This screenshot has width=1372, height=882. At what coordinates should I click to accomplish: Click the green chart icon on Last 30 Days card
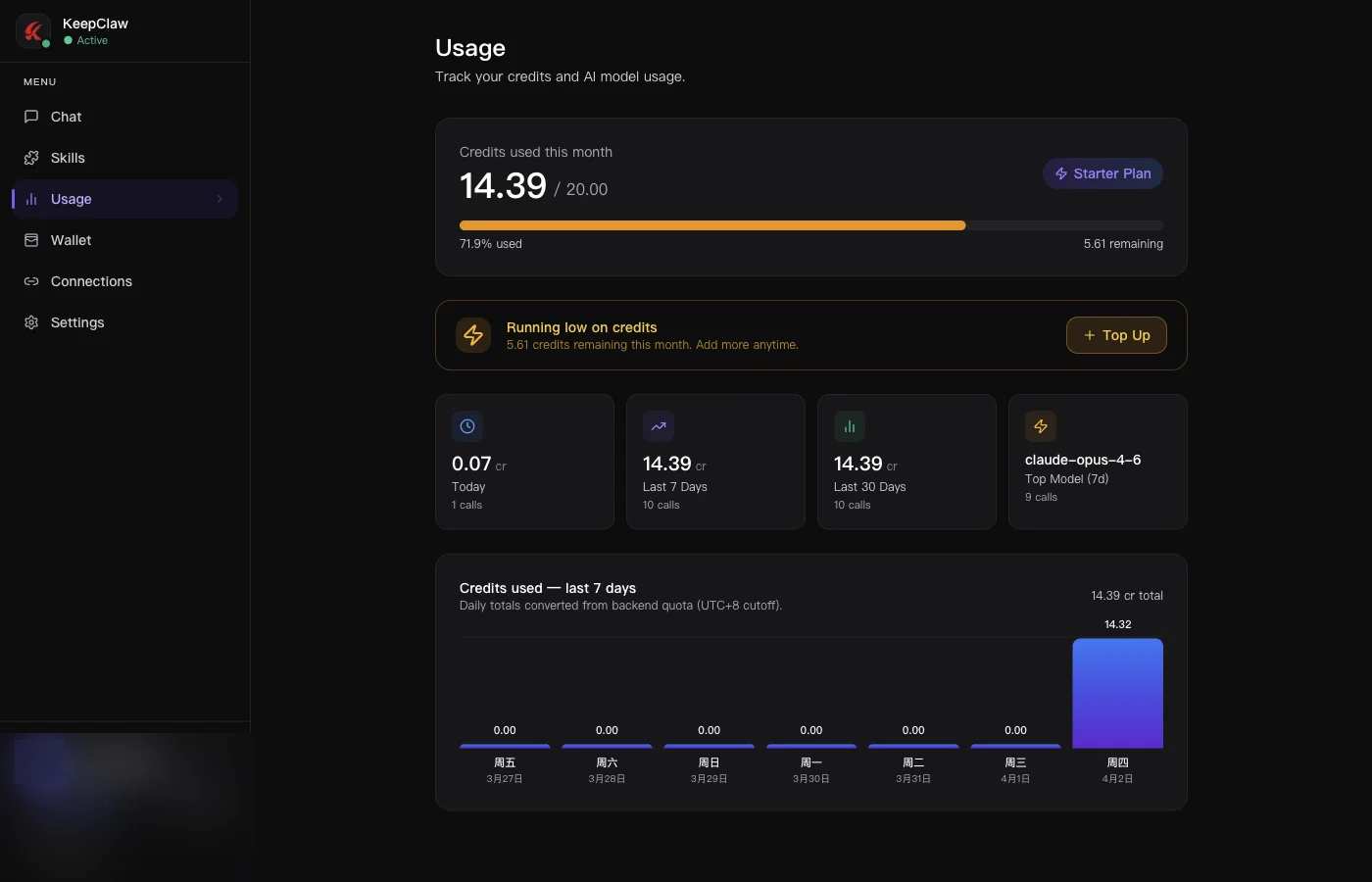tap(849, 425)
